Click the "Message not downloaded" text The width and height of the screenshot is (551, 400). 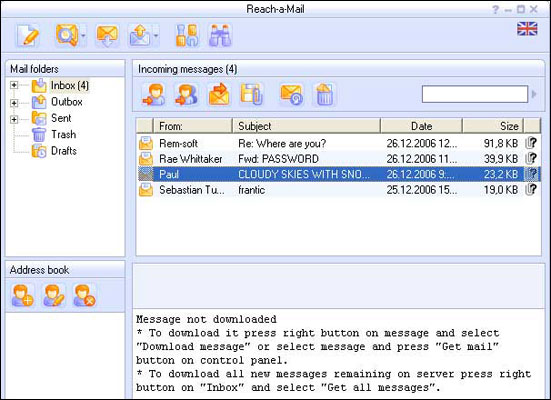pyautogui.click(x=206, y=319)
